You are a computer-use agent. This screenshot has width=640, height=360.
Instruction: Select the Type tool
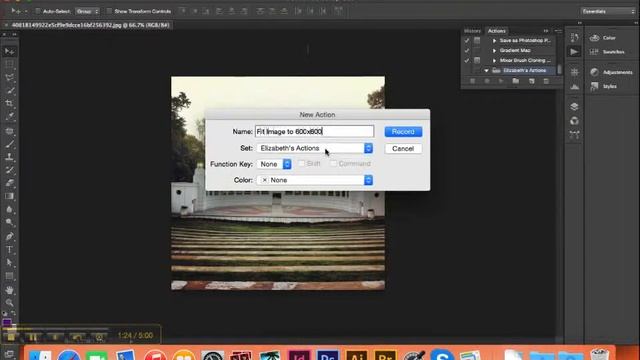[x=9, y=249]
